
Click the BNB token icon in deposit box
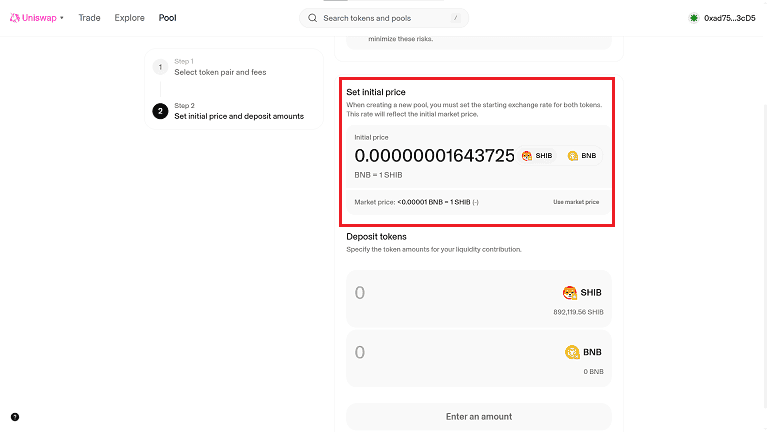[x=572, y=352]
